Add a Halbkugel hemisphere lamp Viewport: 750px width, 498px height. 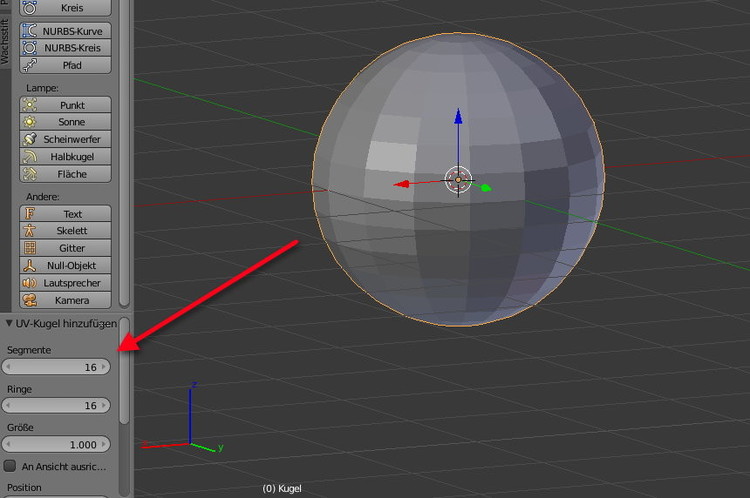(66, 157)
